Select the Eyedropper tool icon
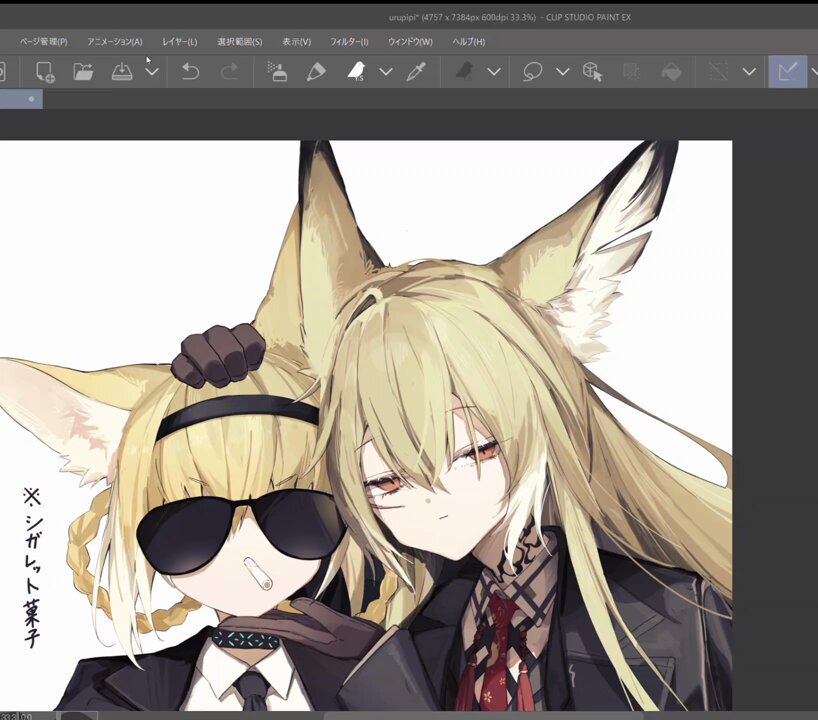 [x=416, y=71]
